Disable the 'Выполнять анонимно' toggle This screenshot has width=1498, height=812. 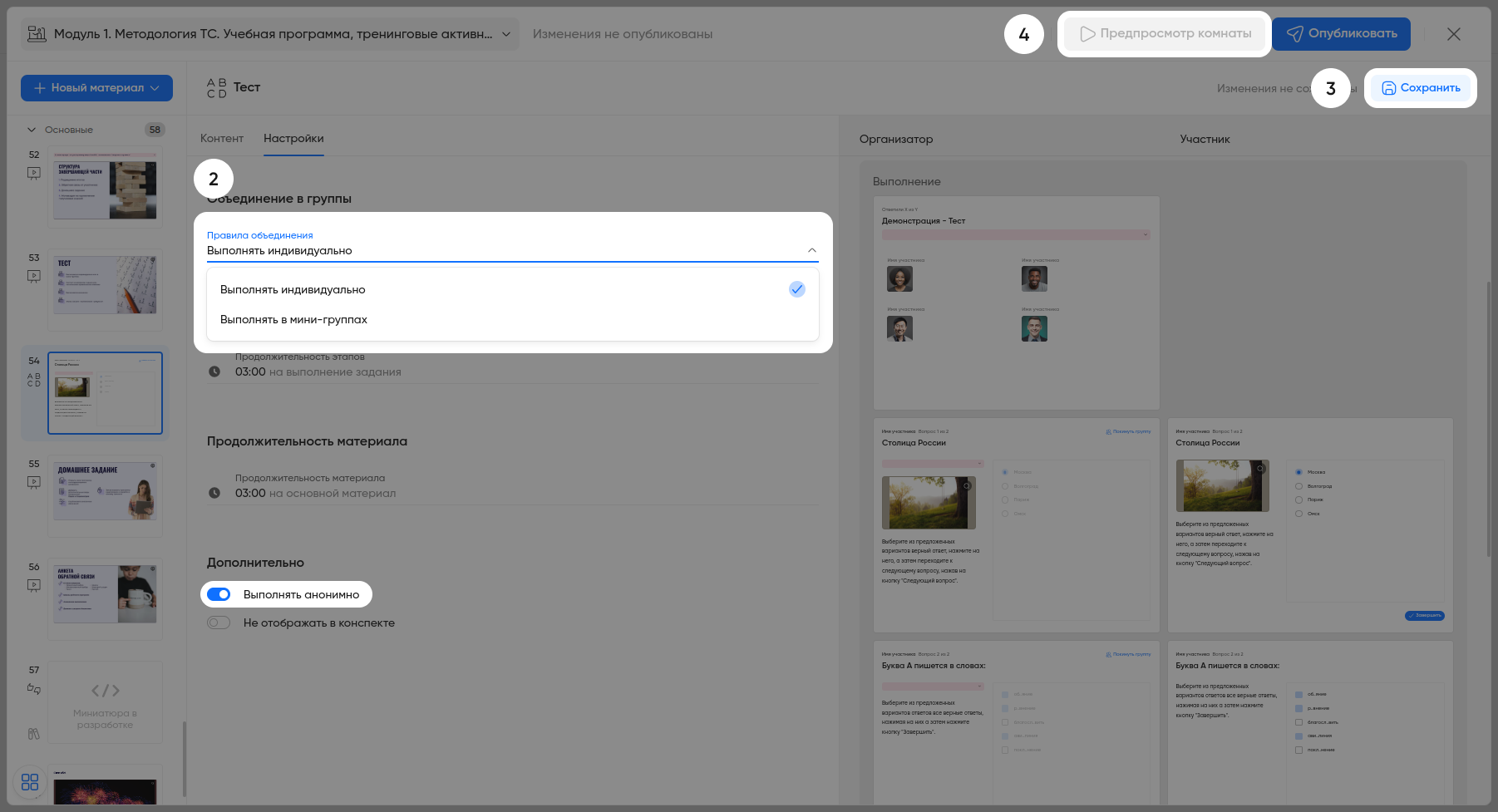(x=219, y=594)
